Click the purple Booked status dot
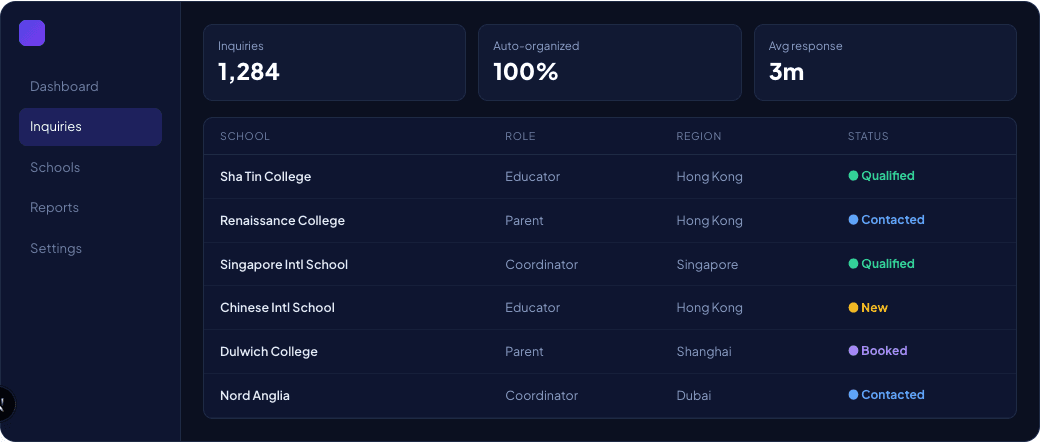The image size is (1040, 442). (854, 350)
